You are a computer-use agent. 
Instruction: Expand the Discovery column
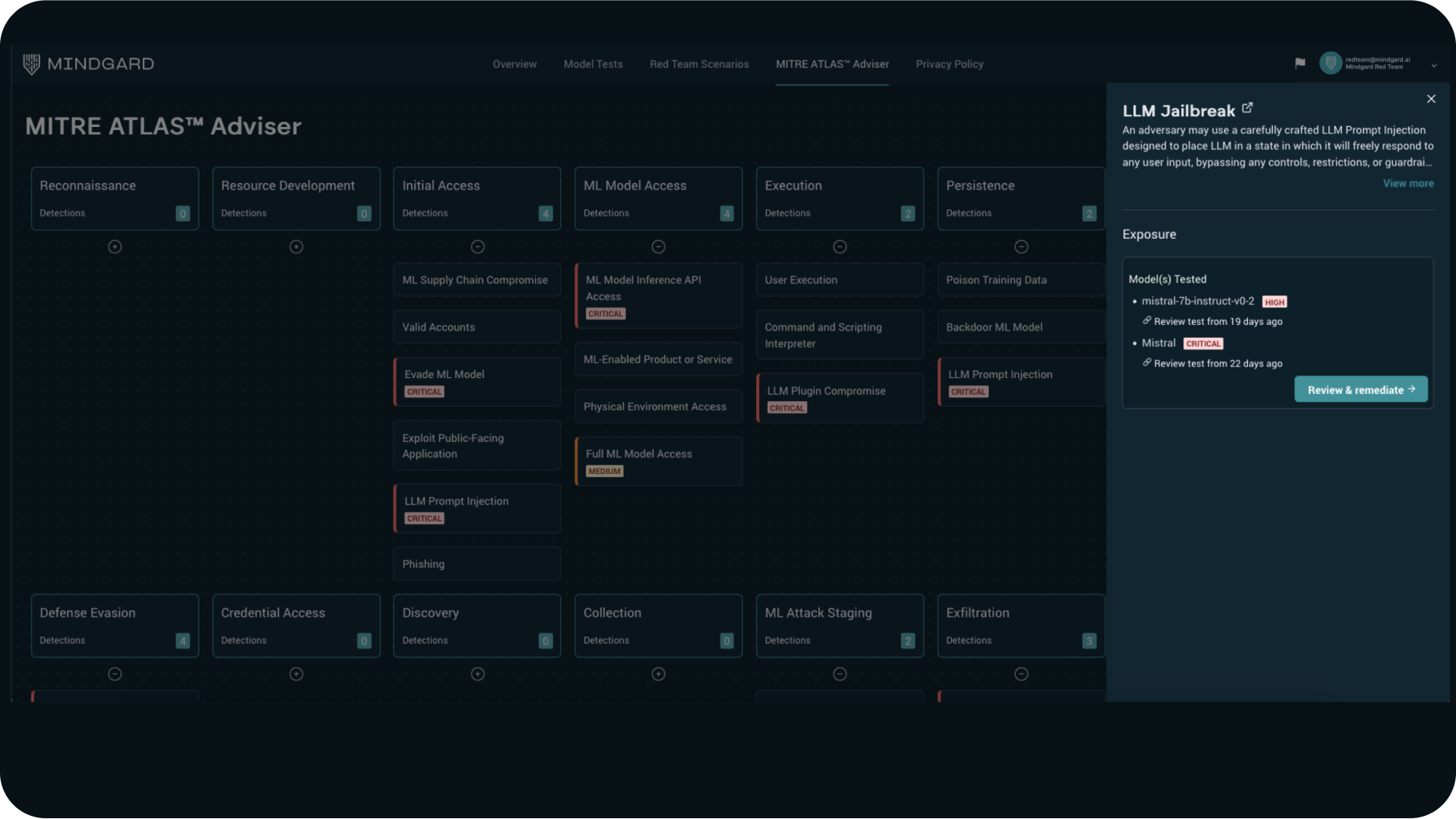coord(477,674)
